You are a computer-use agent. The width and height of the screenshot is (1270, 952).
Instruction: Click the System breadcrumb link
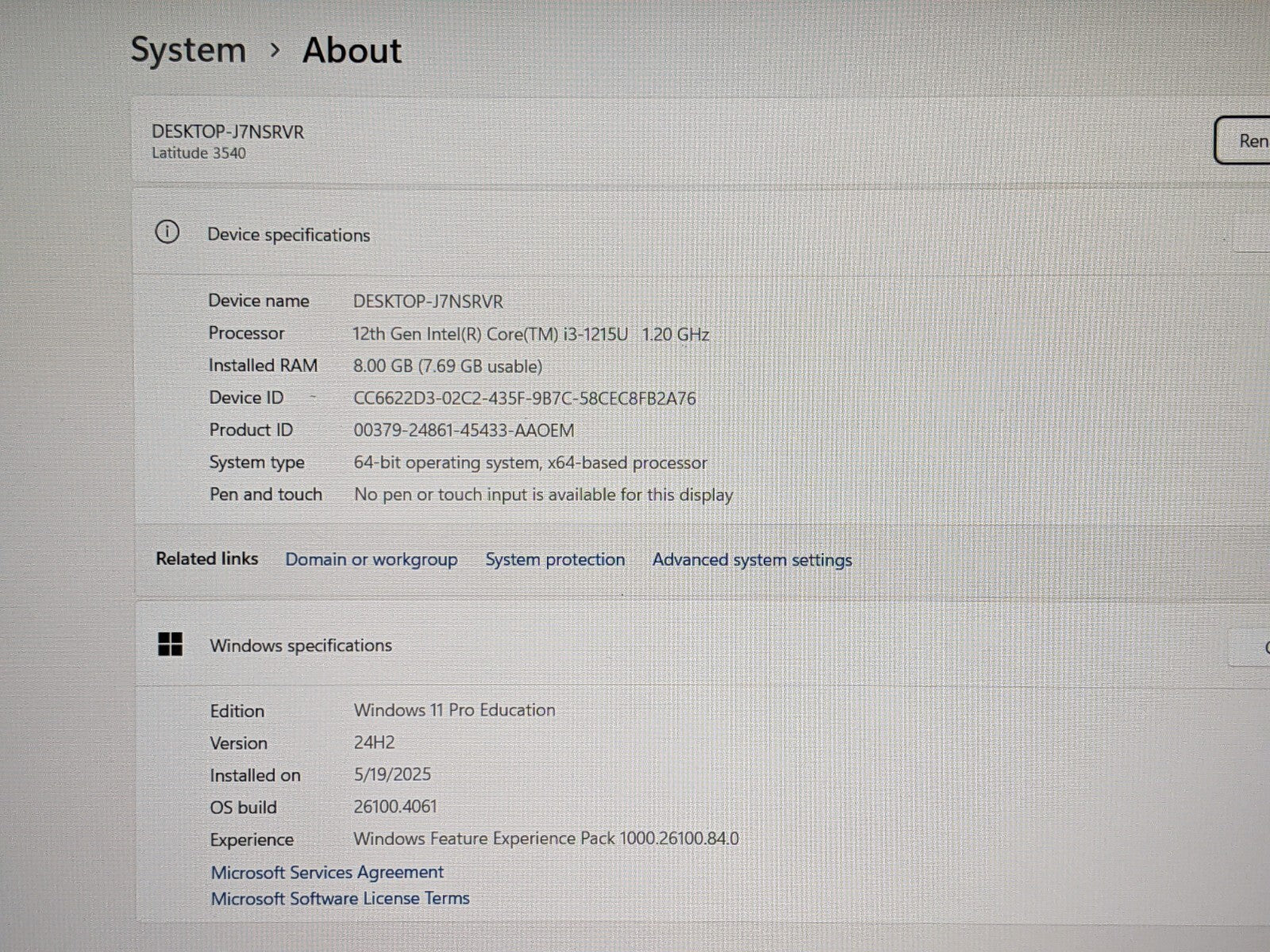pyautogui.click(x=188, y=50)
